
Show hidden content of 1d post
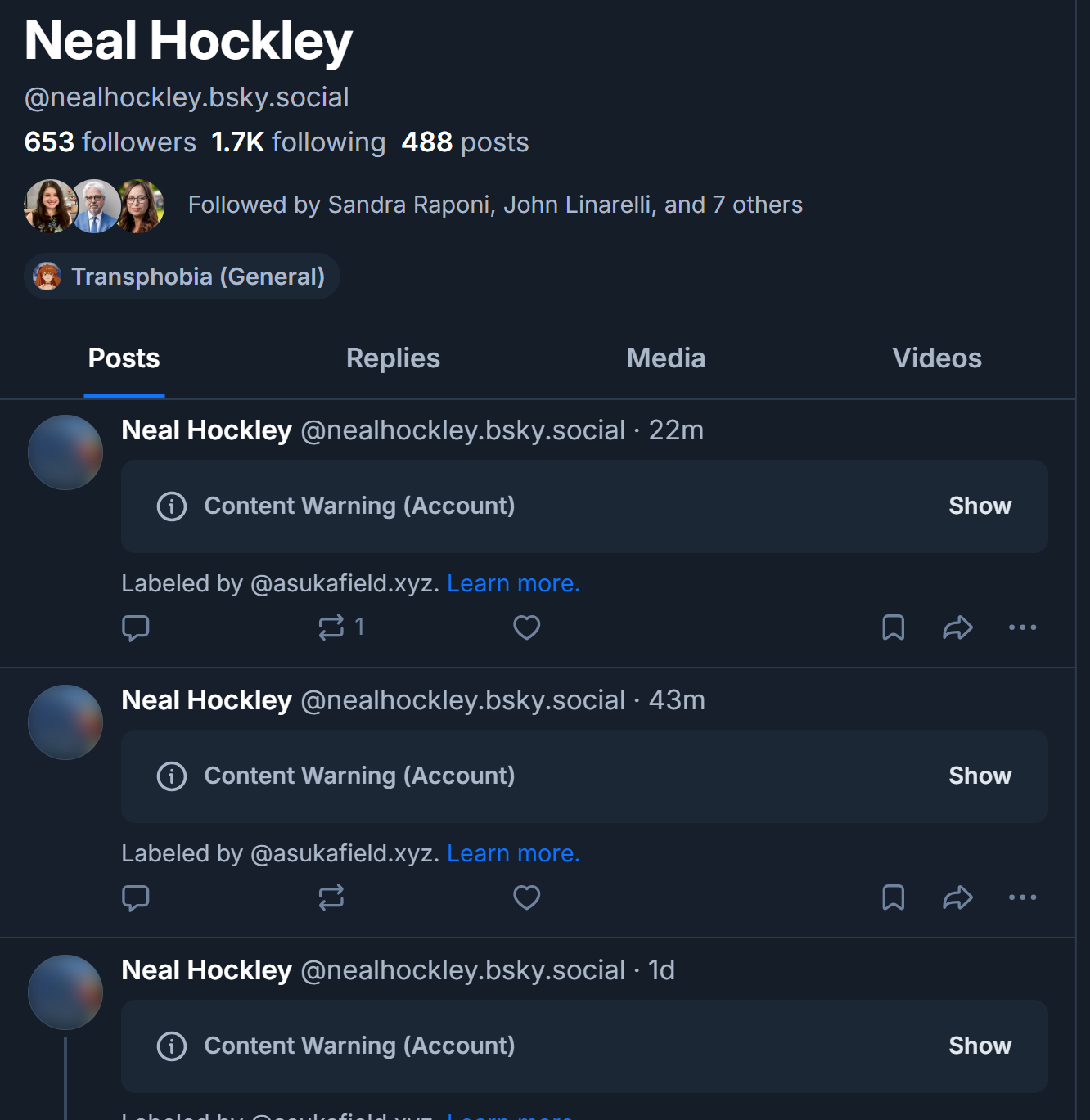coord(980,1046)
